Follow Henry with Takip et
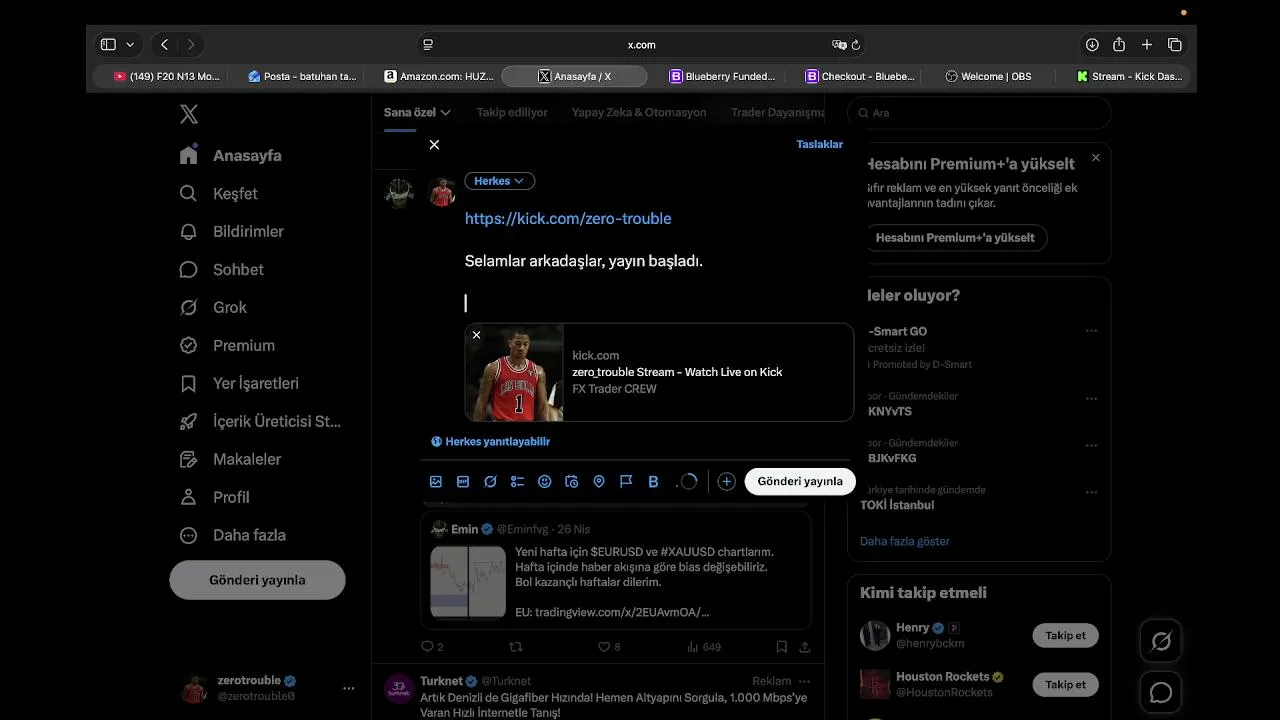Viewport: 1280px width, 720px height. [1065, 635]
